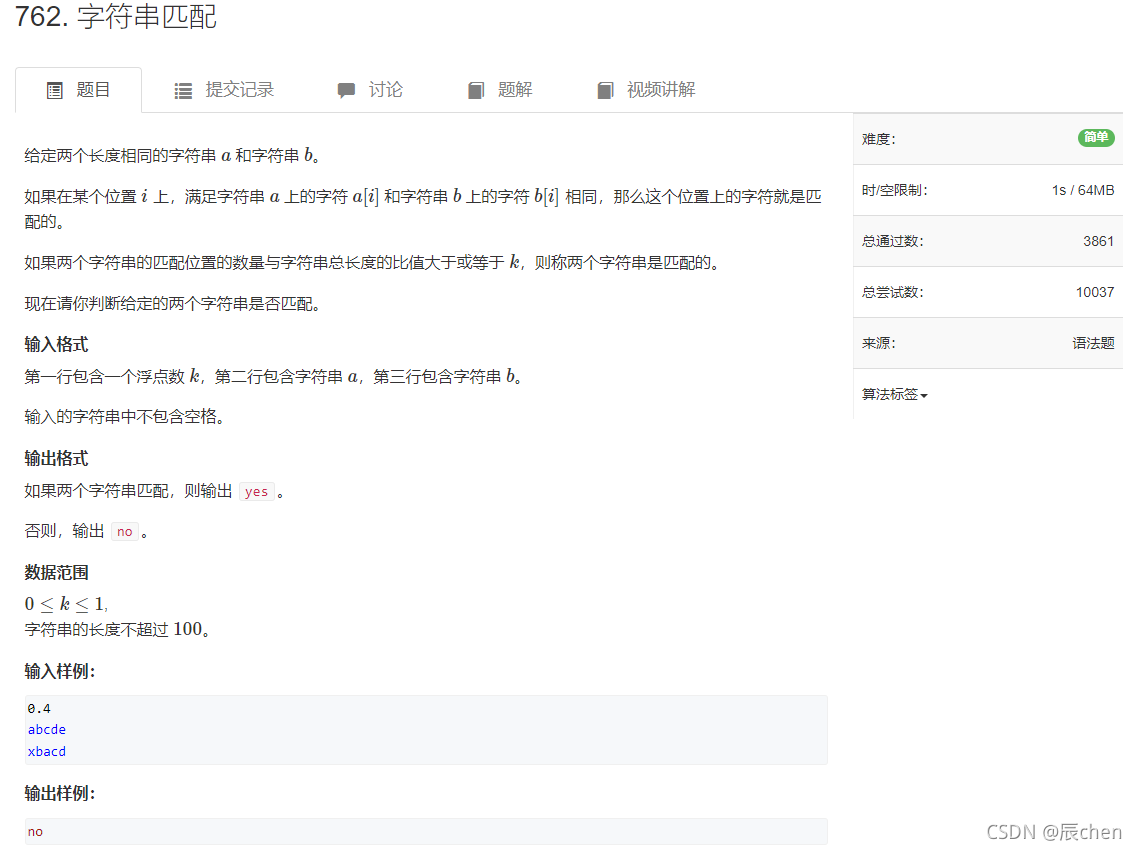This screenshot has width=1137, height=850.
Task: Click the output sample no code block
Action: [35, 831]
